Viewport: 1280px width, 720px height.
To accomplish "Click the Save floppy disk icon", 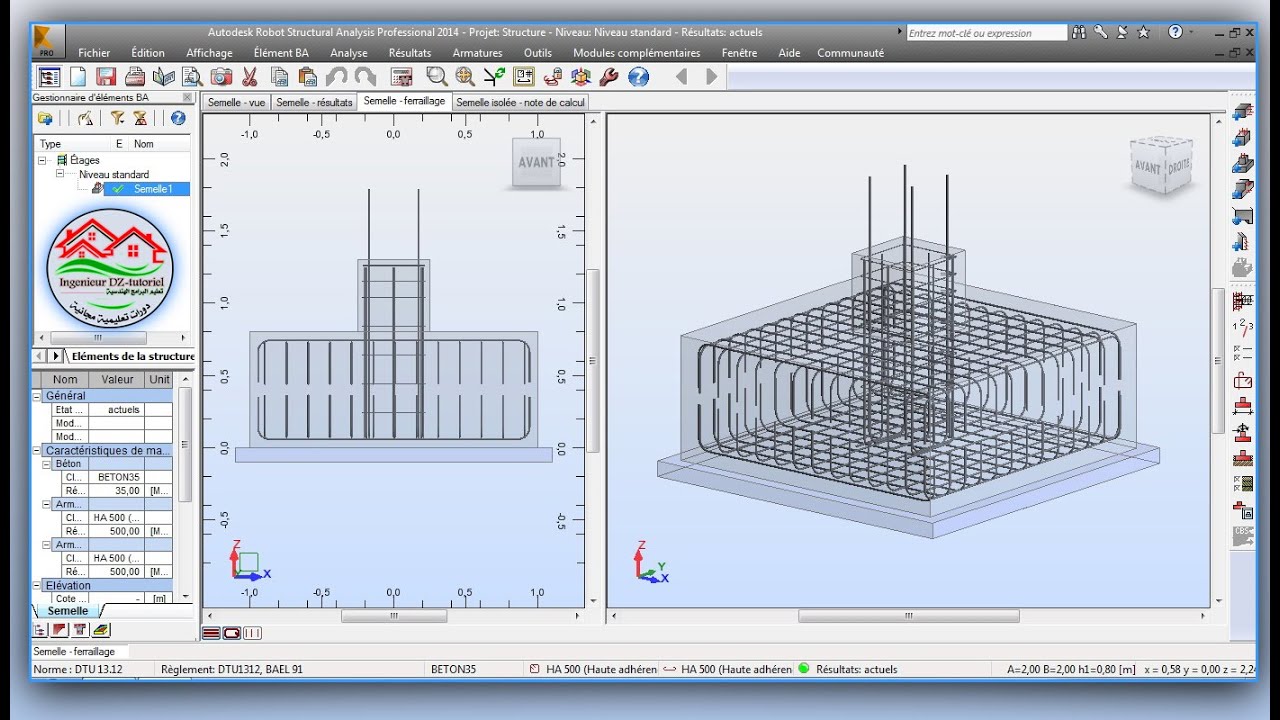I will [x=106, y=77].
